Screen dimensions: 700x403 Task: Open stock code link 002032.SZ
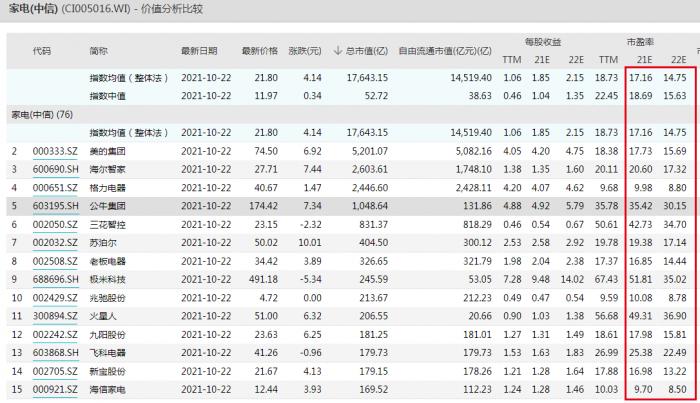[55, 243]
